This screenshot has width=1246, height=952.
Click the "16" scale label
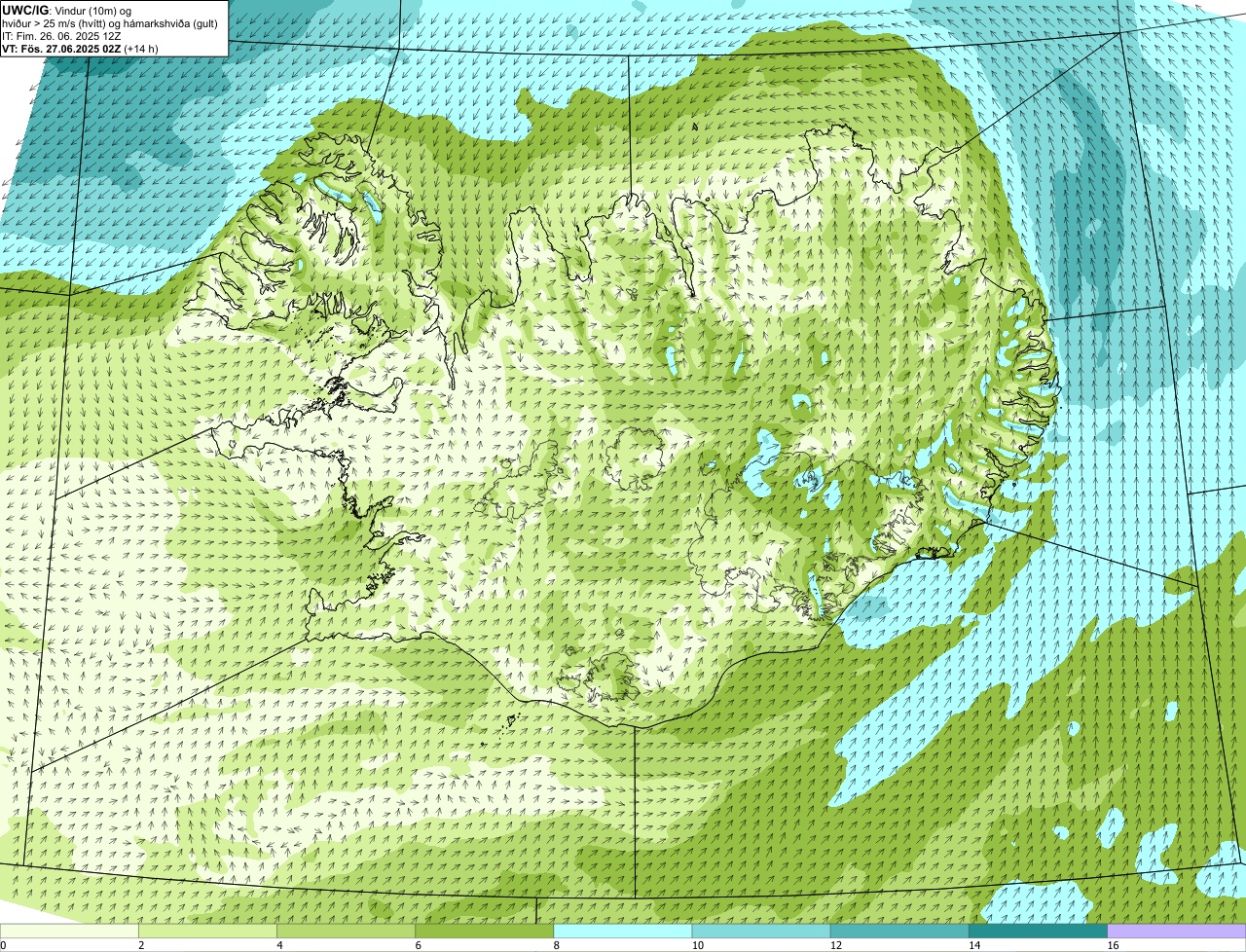(1113, 945)
